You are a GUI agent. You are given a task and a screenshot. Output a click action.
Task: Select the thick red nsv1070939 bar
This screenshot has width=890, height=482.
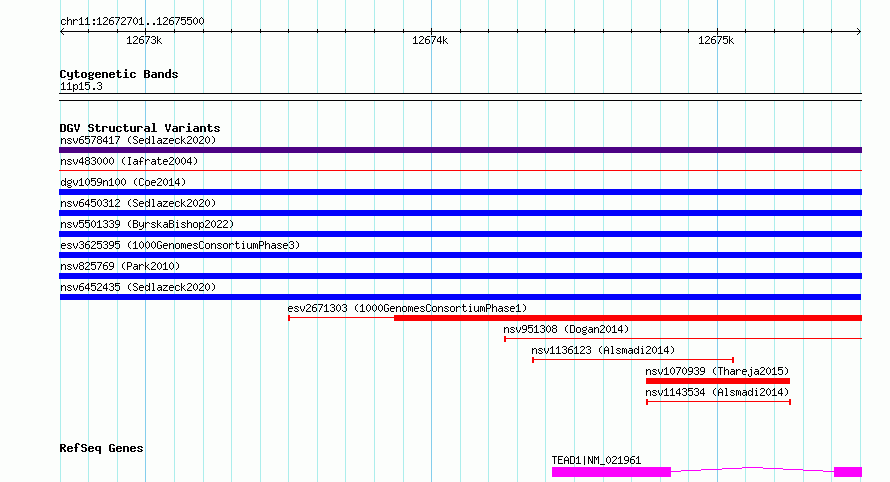tap(718, 381)
